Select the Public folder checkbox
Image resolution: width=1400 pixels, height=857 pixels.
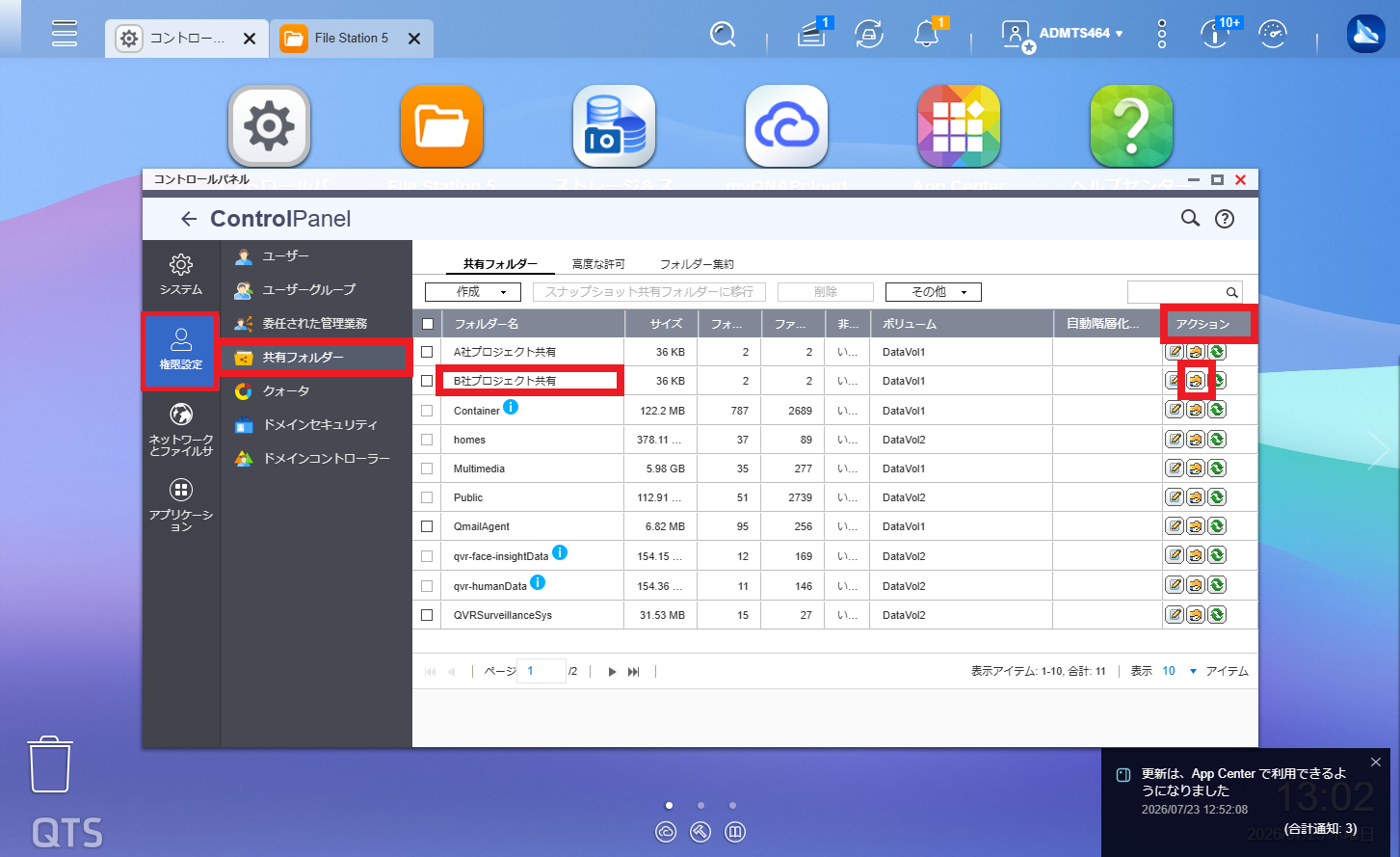pyautogui.click(x=427, y=498)
